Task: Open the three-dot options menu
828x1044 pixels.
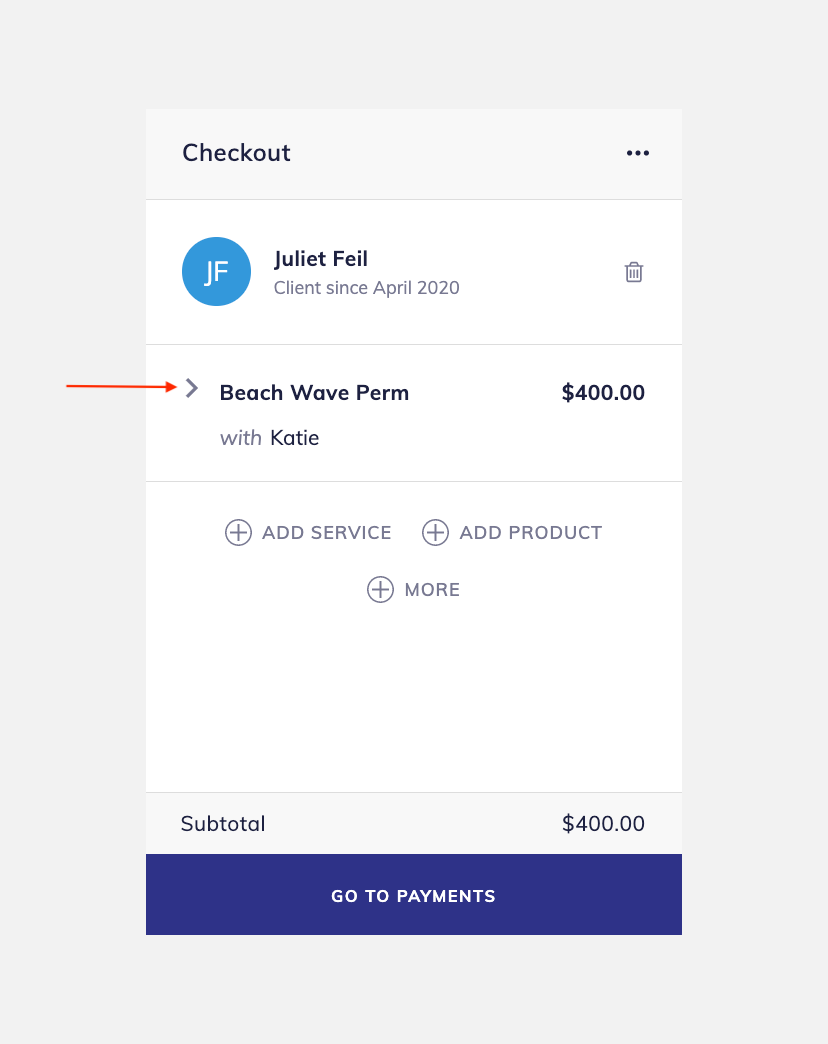Action: pos(637,153)
